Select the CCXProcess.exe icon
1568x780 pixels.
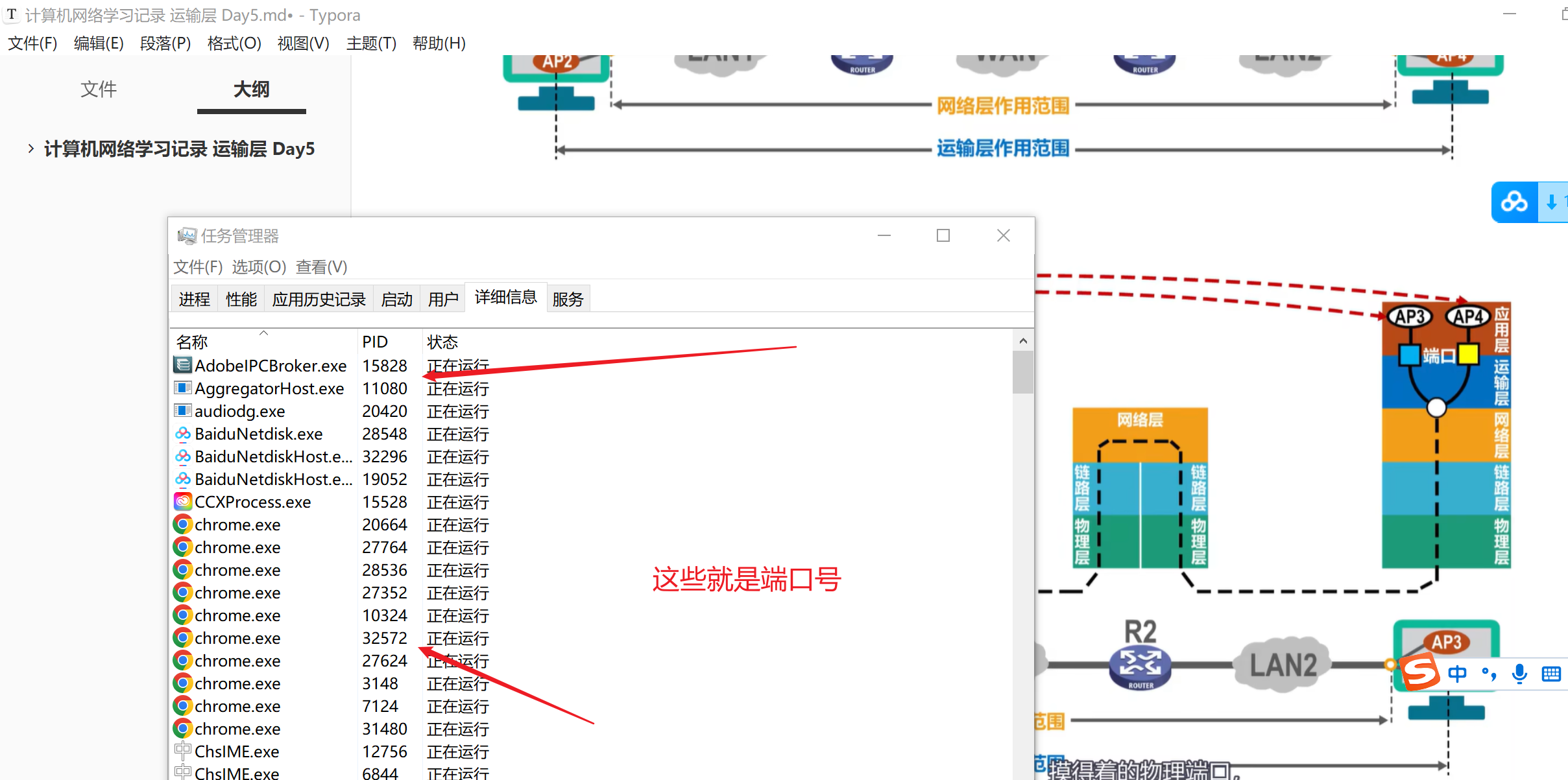[x=183, y=501]
